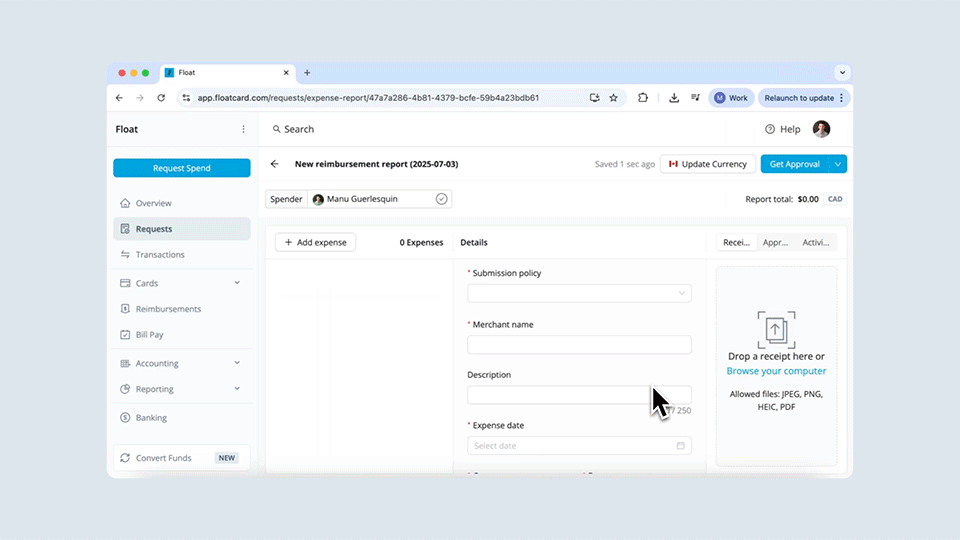Reload the page with refresh icon
This screenshot has width=960, height=540.
click(161, 98)
